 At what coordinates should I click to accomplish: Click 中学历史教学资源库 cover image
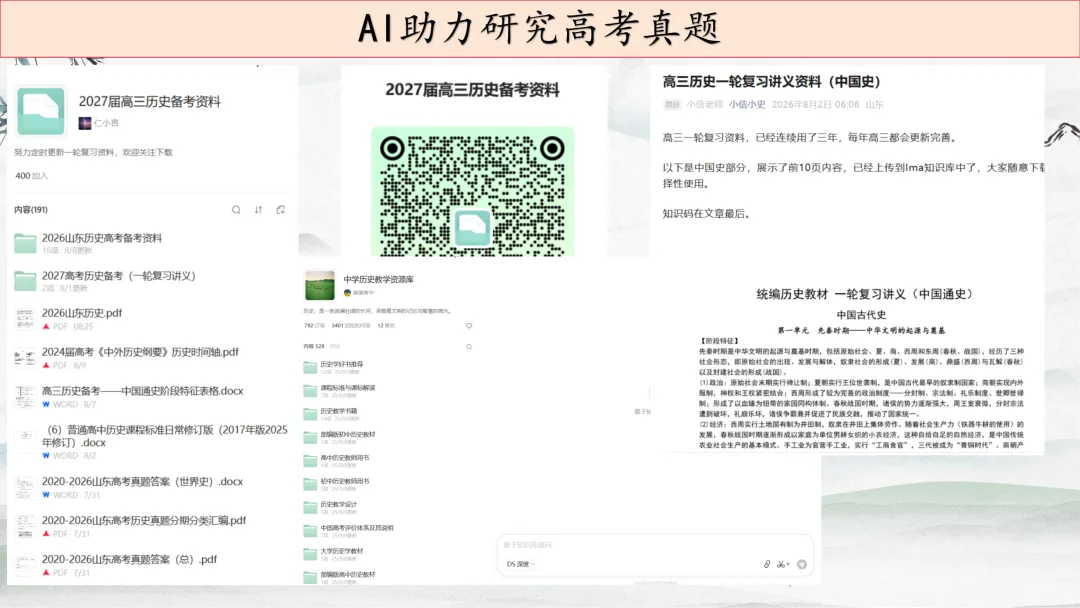click(x=320, y=285)
